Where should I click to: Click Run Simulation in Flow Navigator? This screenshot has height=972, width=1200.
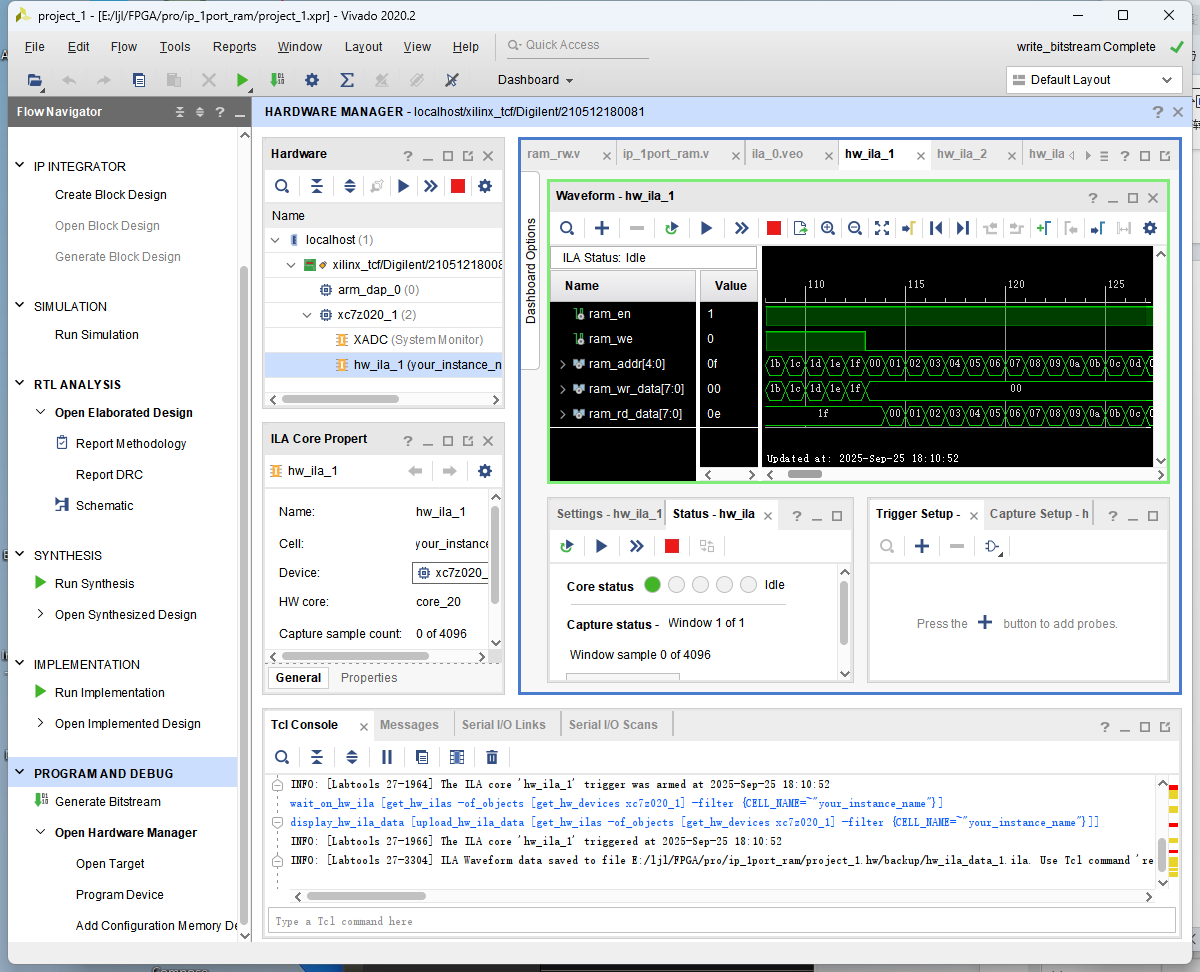click(x=97, y=334)
